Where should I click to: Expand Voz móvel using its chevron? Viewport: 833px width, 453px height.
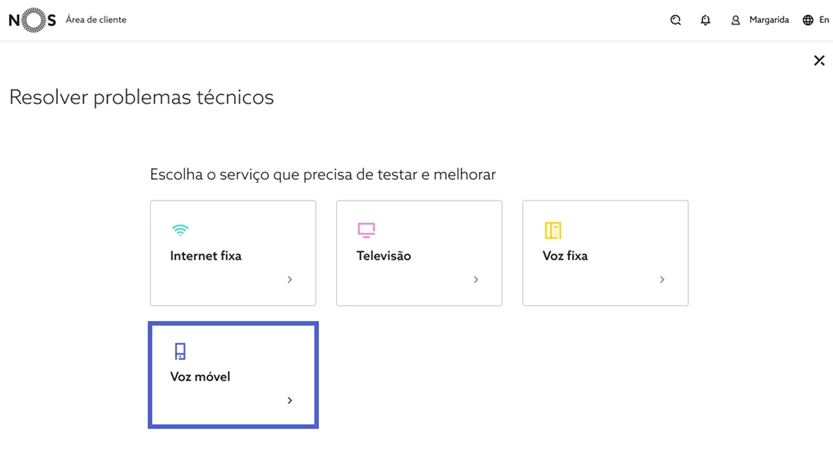pos(290,401)
